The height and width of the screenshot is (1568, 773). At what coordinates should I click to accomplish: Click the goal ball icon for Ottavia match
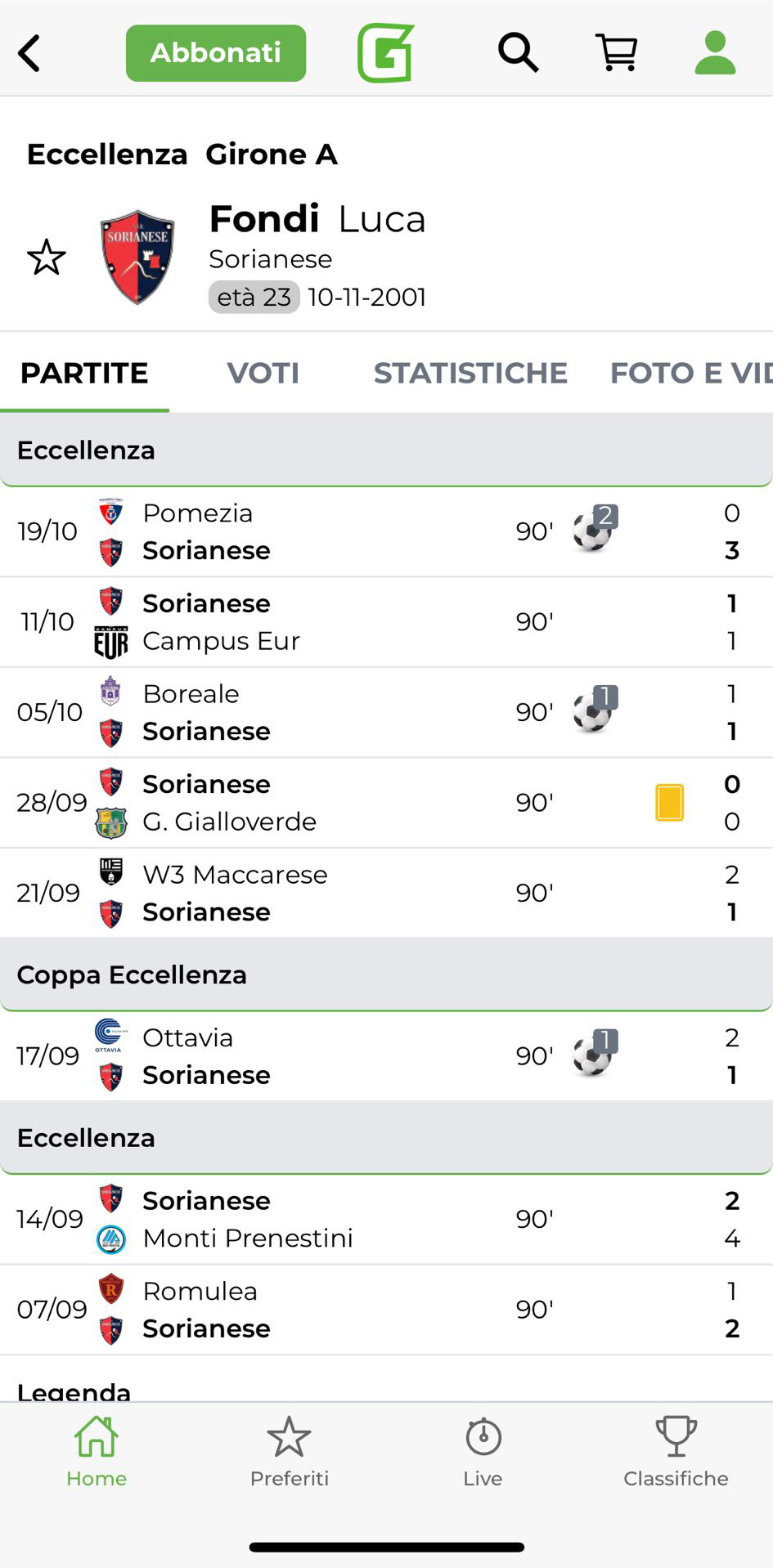pyautogui.click(x=594, y=1055)
